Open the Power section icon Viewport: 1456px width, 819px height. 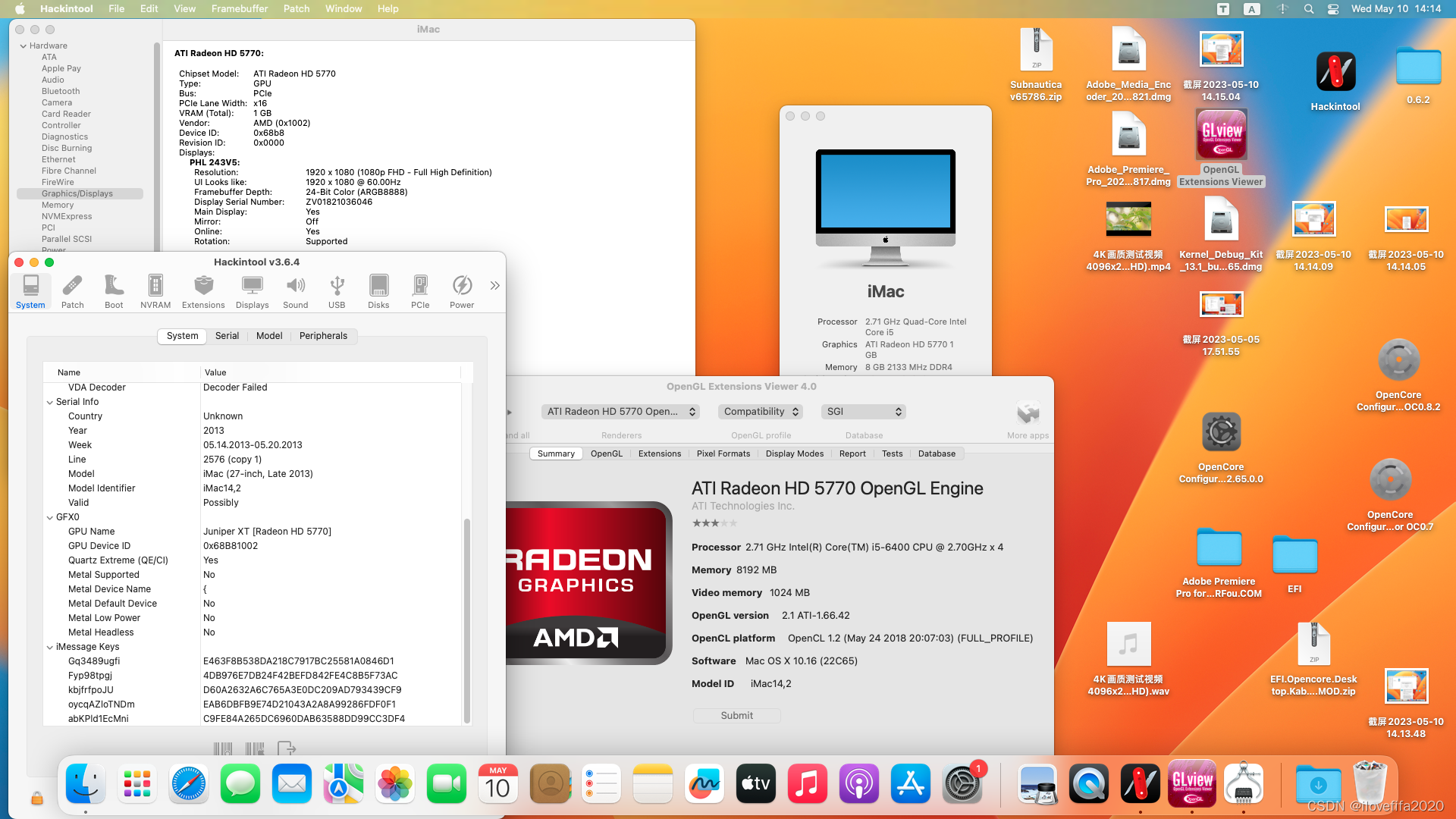(x=462, y=291)
